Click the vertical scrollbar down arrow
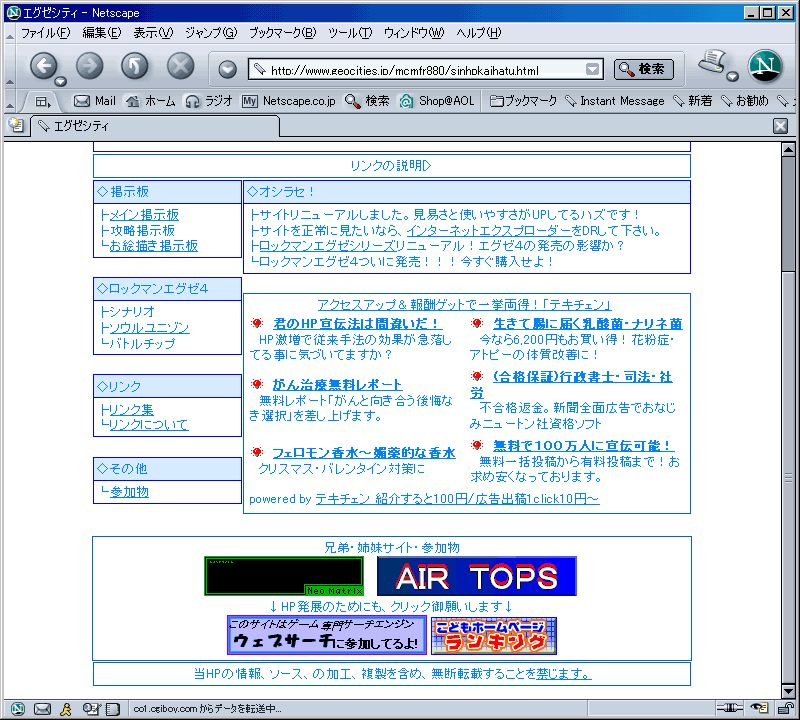800x720 pixels. 788,691
